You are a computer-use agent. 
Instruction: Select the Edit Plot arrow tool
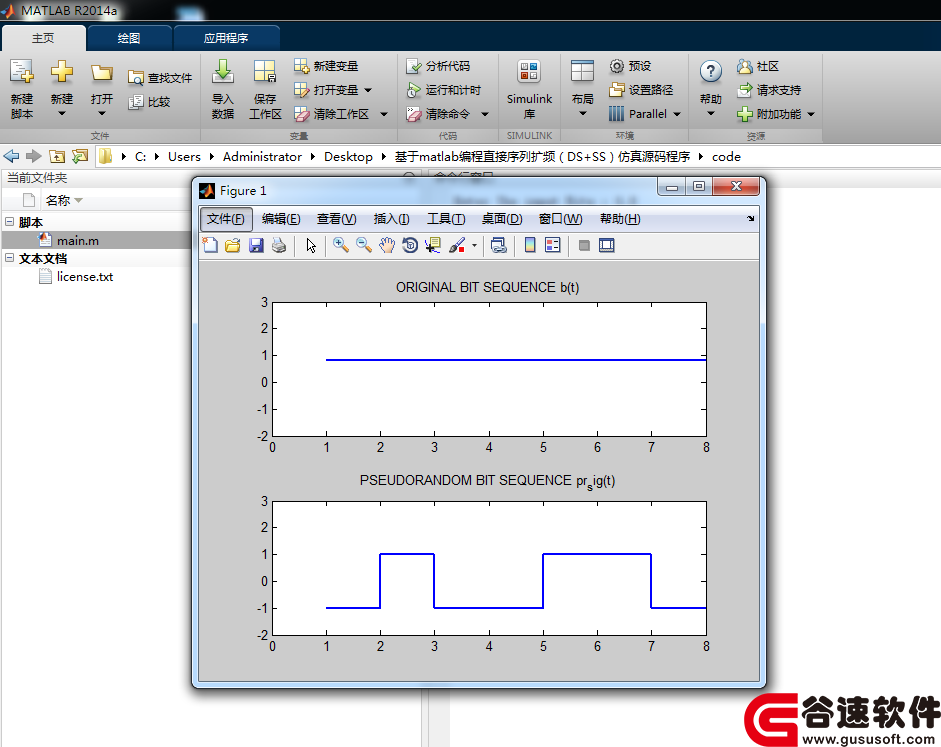[311, 245]
